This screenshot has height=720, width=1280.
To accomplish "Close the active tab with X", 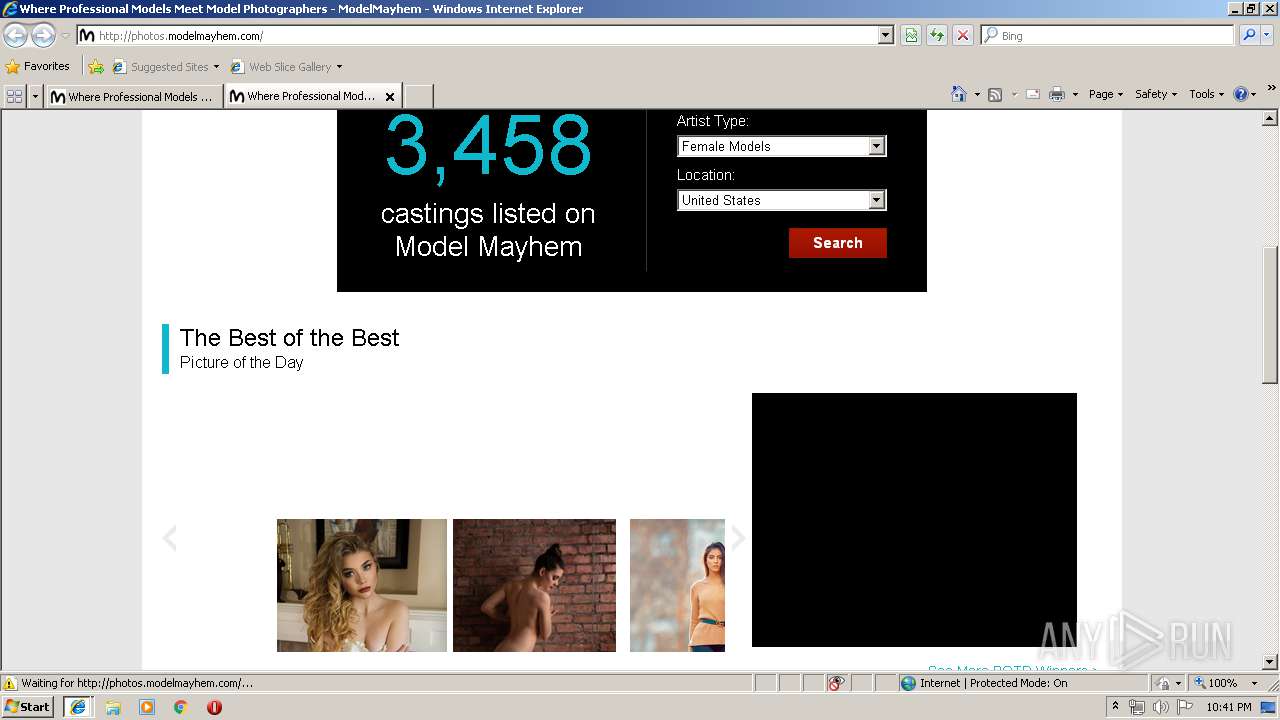I will click(x=390, y=97).
